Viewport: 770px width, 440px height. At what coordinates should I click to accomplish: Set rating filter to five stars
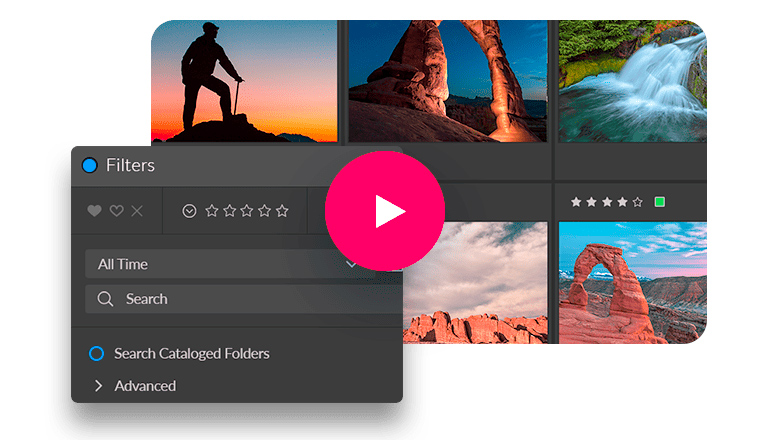pos(282,211)
